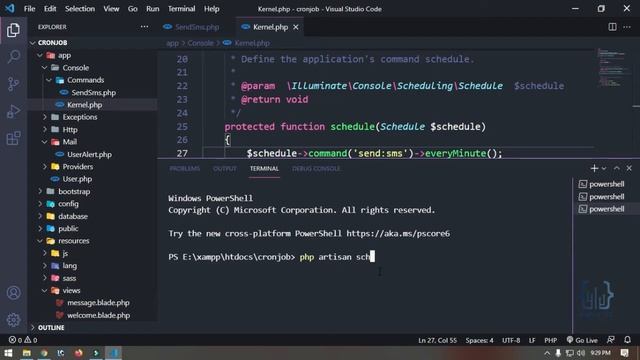The width and height of the screenshot is (640, 360).
Task: Open notifications bell in status bar
Action: tap(627, 340)
